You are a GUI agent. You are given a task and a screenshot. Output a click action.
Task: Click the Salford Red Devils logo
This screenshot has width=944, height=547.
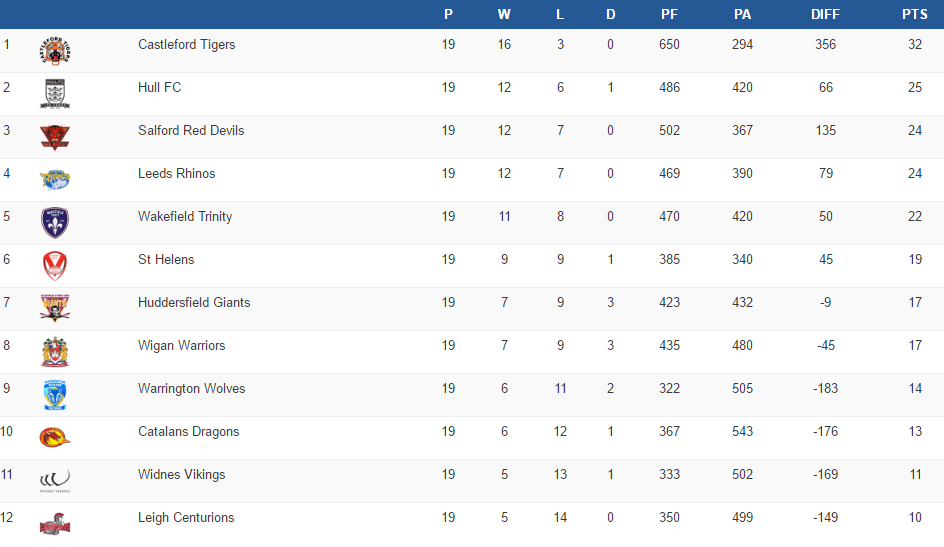click(x=55, y=137)
